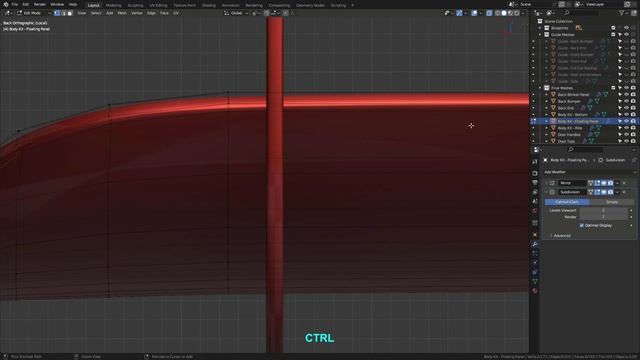Adjust the Render levels field
Screen dimensions: 640x360
tap(603, 217)
